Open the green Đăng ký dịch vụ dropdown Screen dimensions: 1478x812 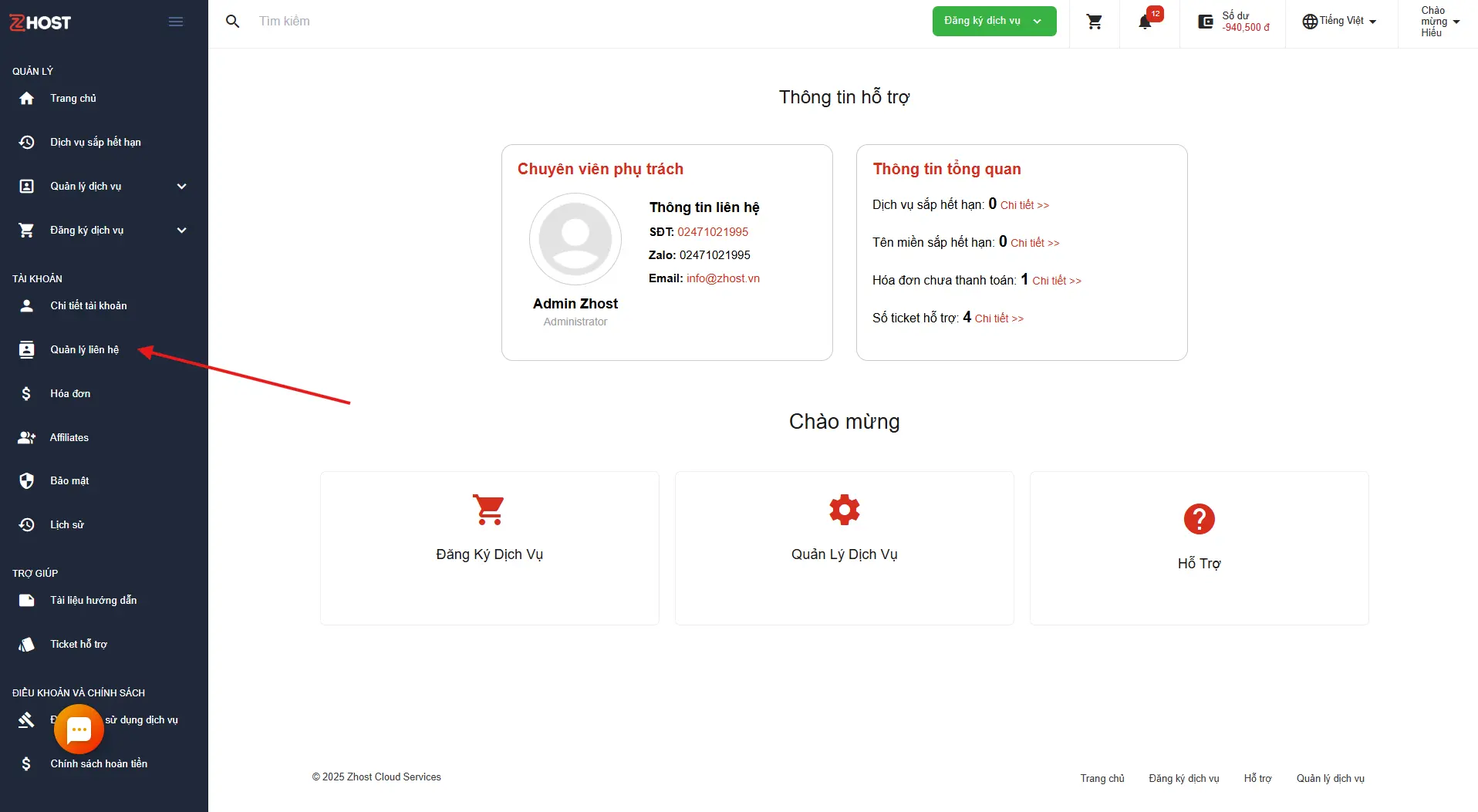point(994,22)
